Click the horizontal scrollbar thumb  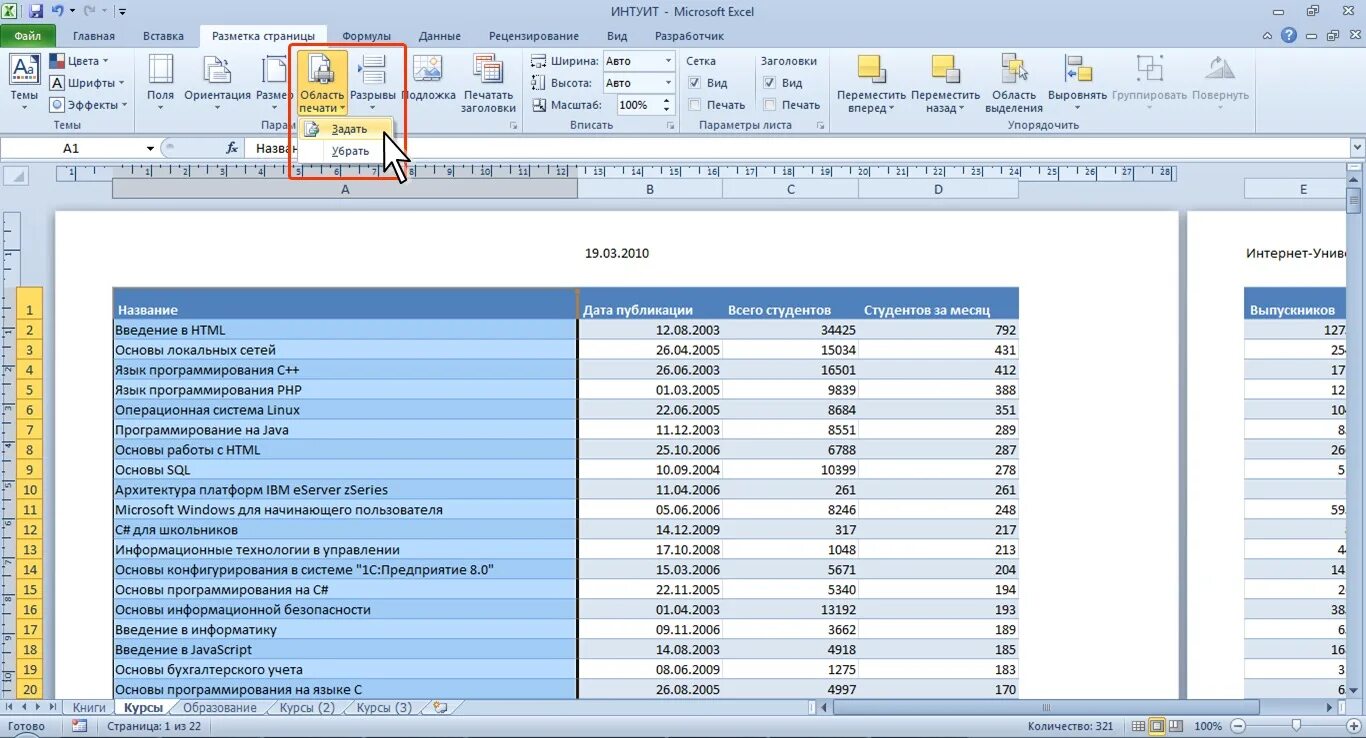point(1044,707)
